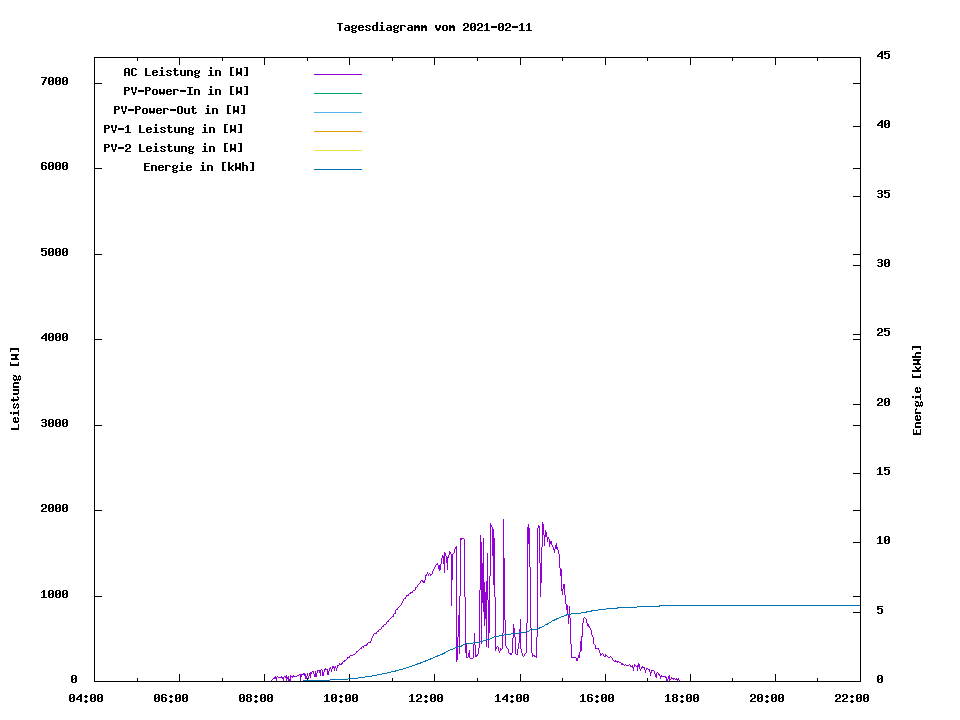Click the yellow PV-2 Leistung legend line sample
The width and height of the screenshot is (960, 720).
coord(337,150)
